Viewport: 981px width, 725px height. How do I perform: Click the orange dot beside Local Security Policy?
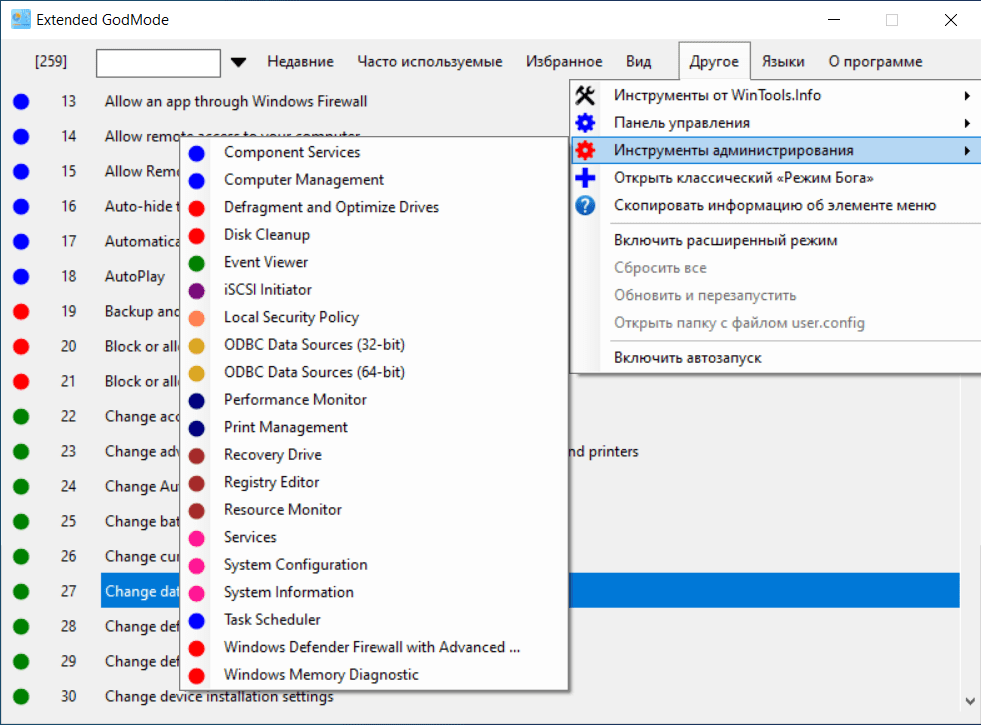point(196,318)
